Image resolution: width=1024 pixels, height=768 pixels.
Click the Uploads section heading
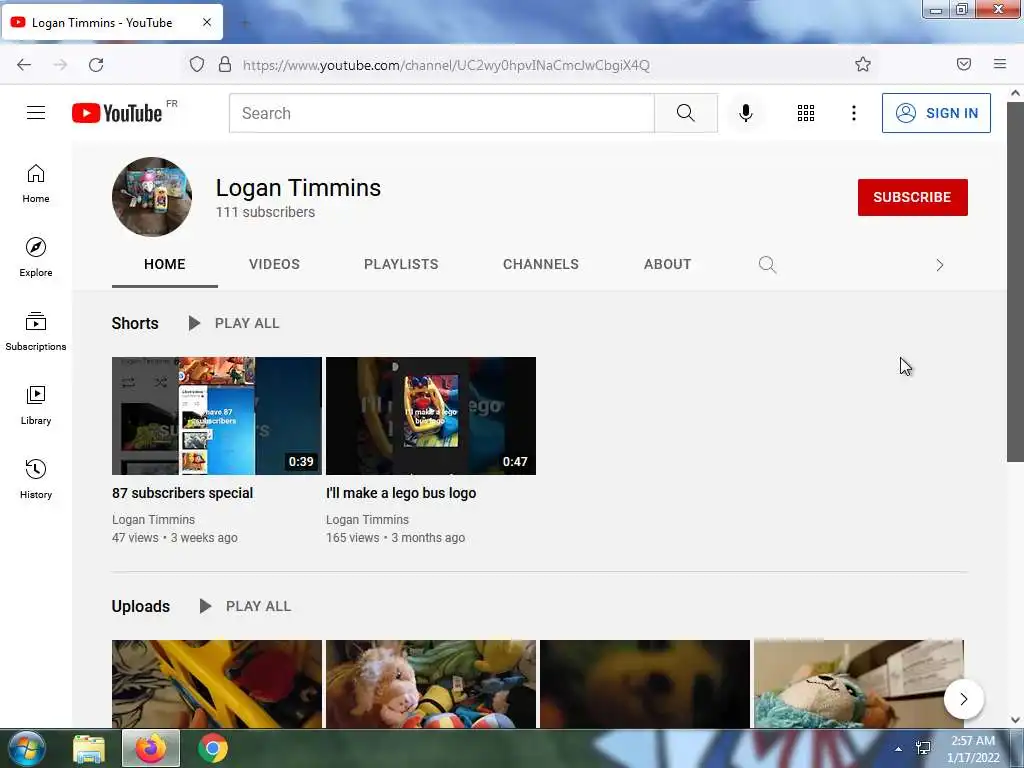140,607
